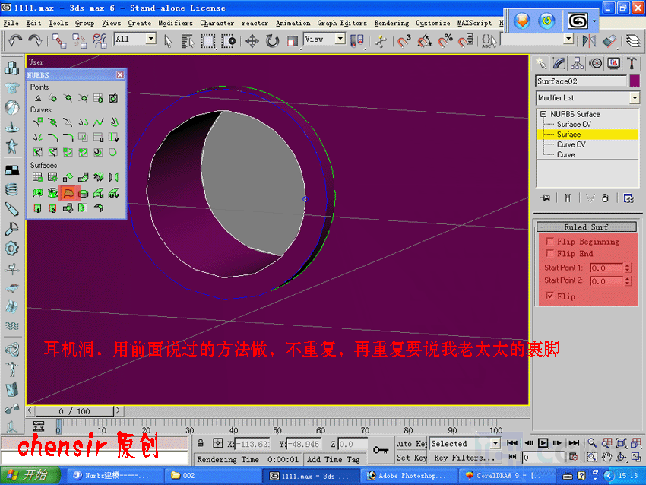Uncheck the Flip checkbox in Ruled Surf
The height and width of the screenshot is (485, 646).
(x=550, y=295)
